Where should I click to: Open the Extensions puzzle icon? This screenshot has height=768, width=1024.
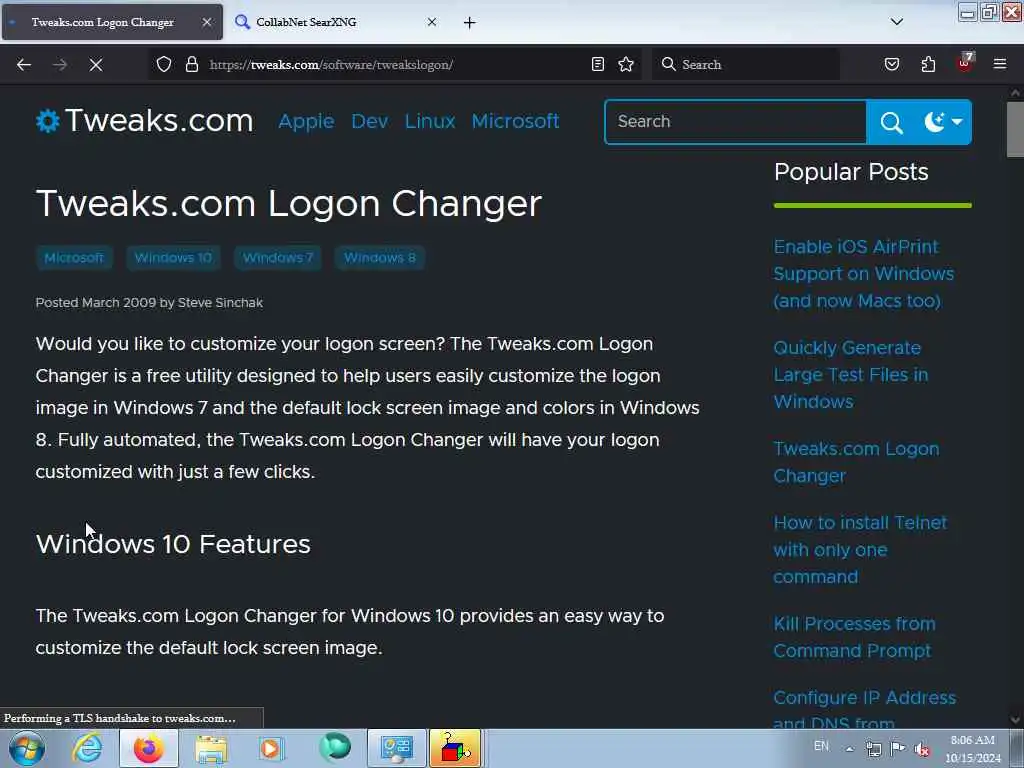928,64
